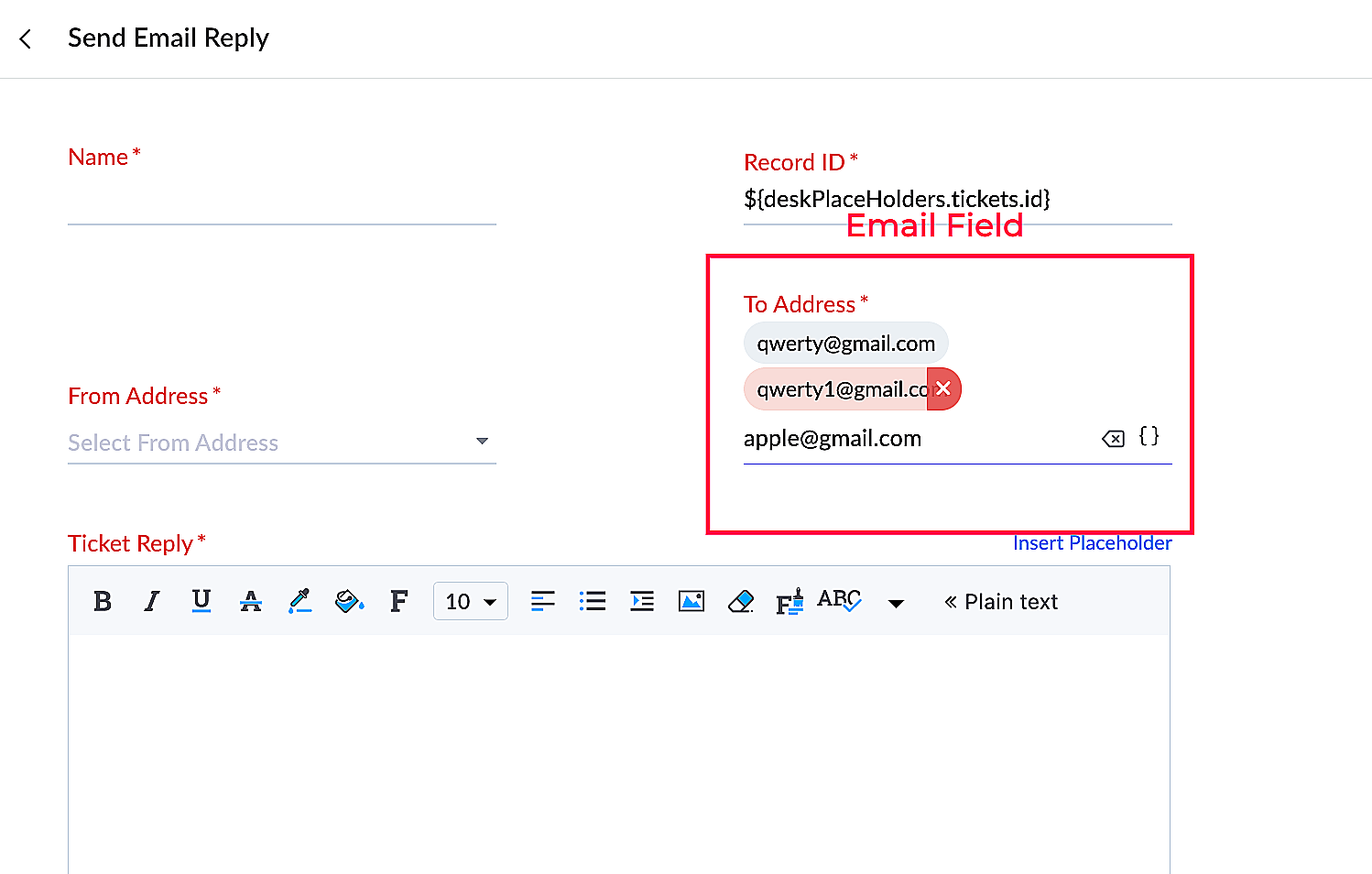Click the text alignment icon
1372x874 pixels.
tap(543, 602)
